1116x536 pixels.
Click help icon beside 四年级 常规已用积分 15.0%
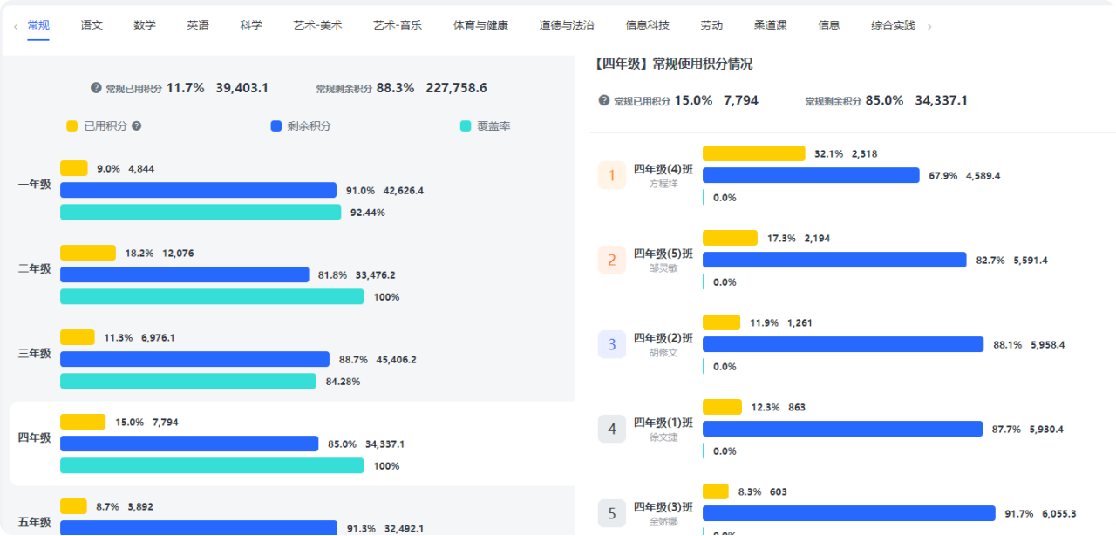(604, 101)
